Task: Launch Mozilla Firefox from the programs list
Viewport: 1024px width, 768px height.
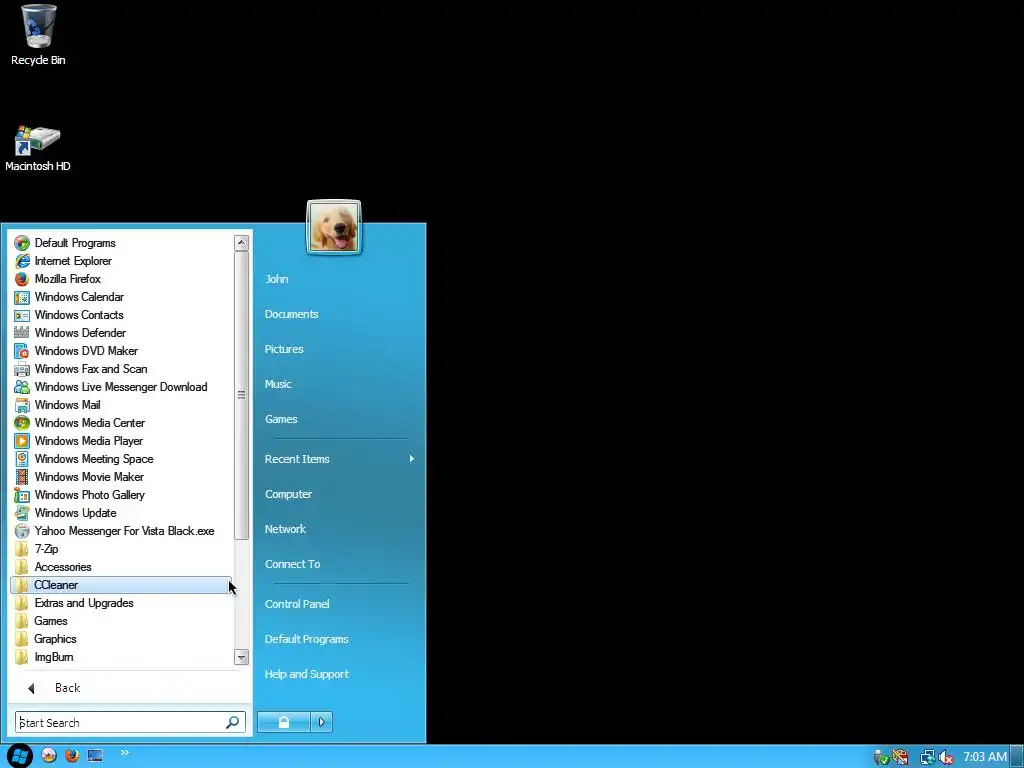Action: [121, 279]
